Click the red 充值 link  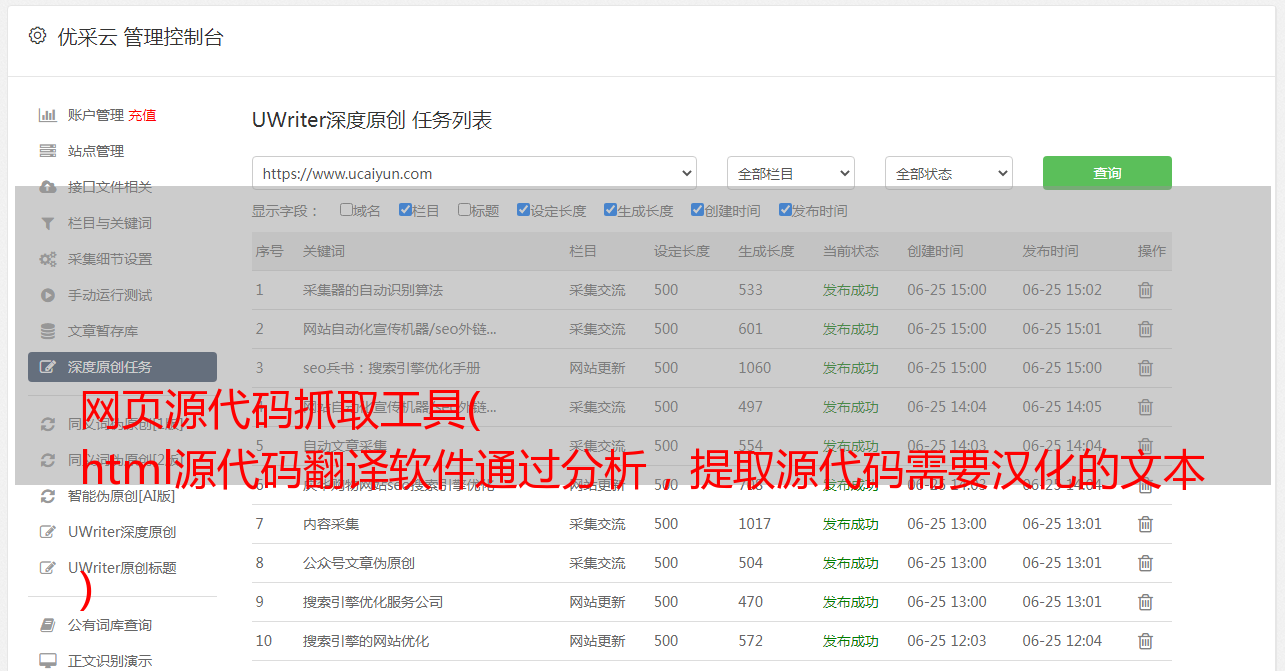(142, 115)
